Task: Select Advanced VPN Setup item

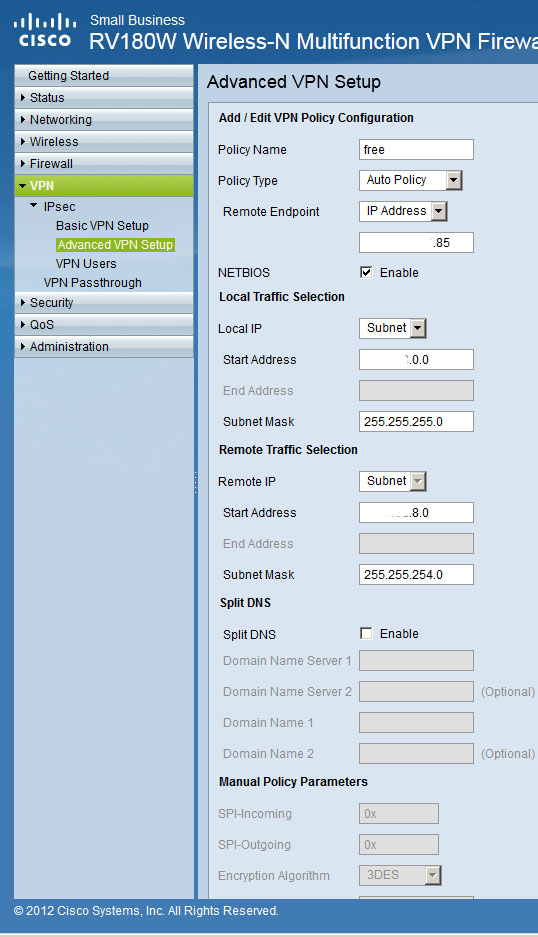Action: coord(115,244)
